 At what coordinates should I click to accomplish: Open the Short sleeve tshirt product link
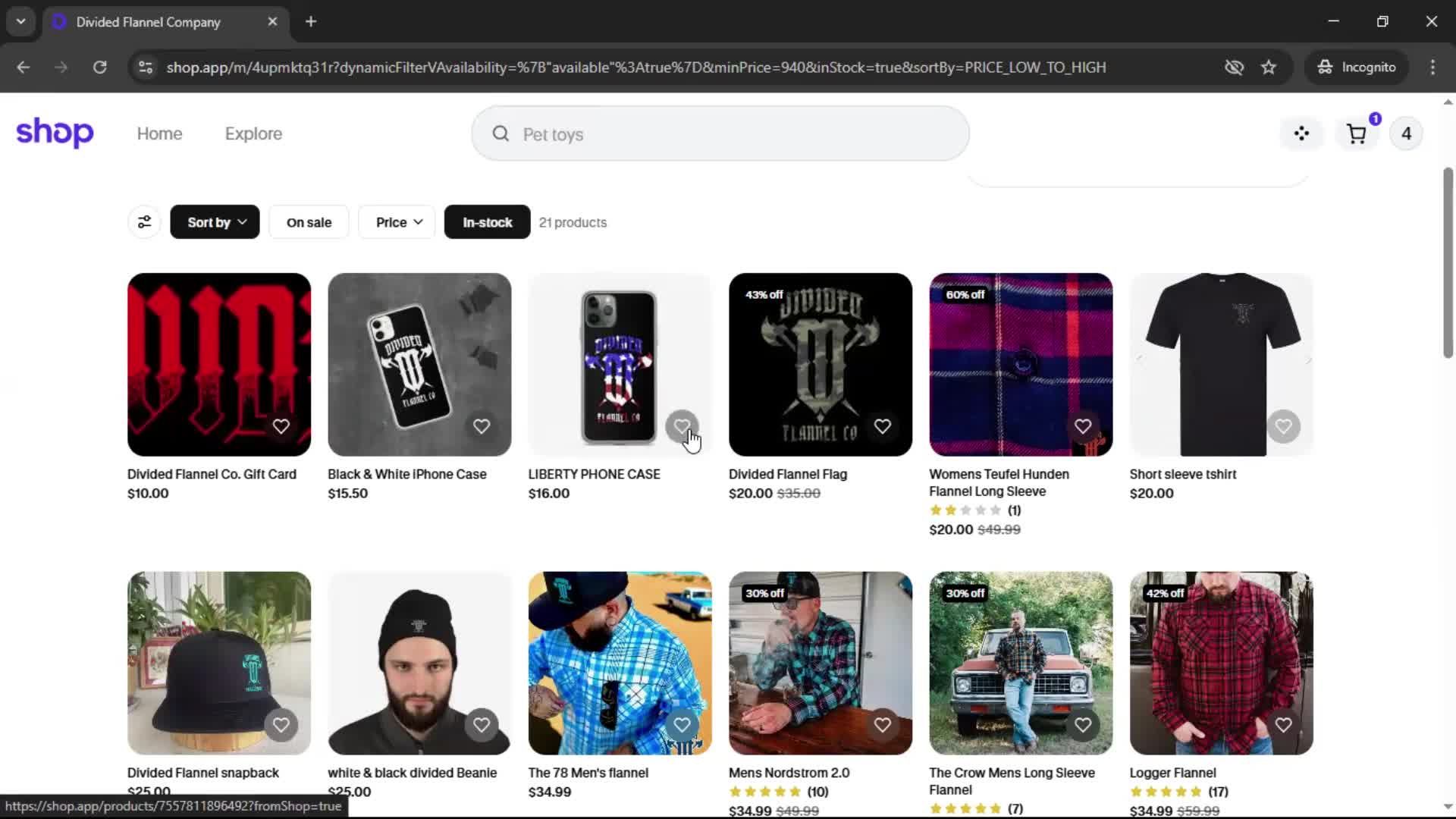coord(1182,474)
